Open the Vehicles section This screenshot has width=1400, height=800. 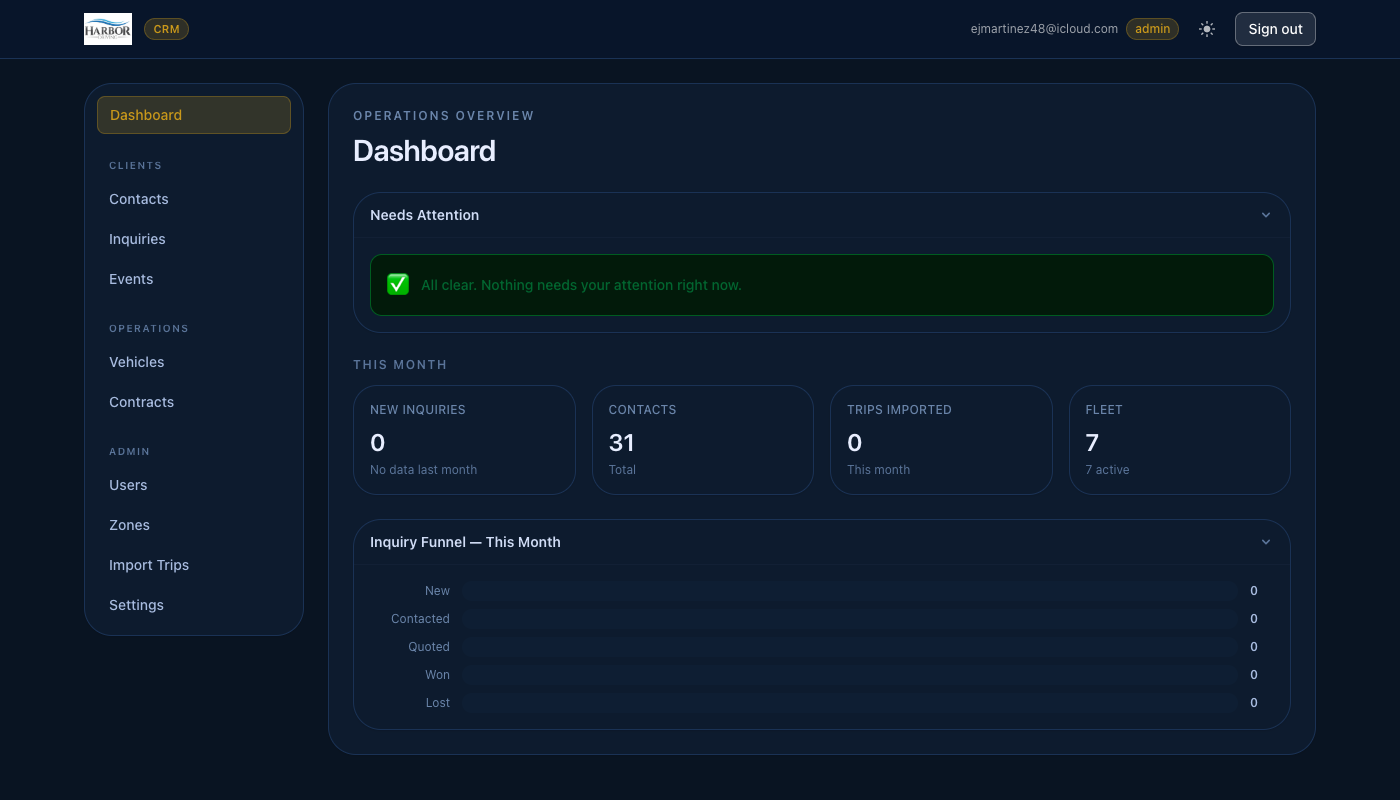click(137, 362)
